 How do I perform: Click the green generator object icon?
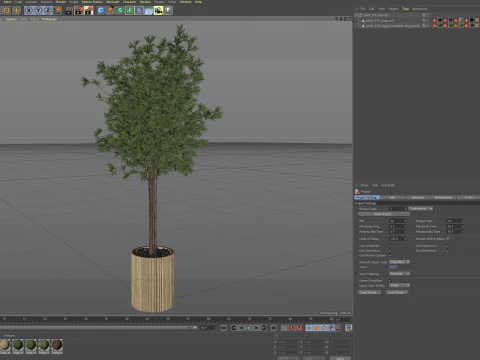120,11
